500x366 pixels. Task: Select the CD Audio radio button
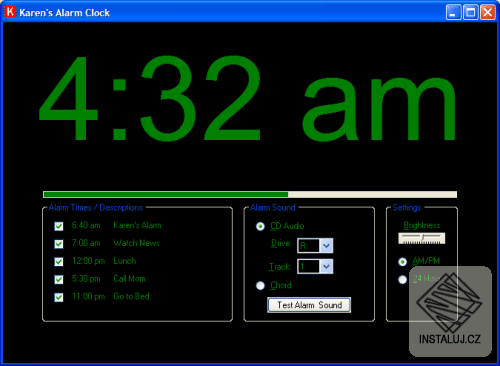coord(260,226)
